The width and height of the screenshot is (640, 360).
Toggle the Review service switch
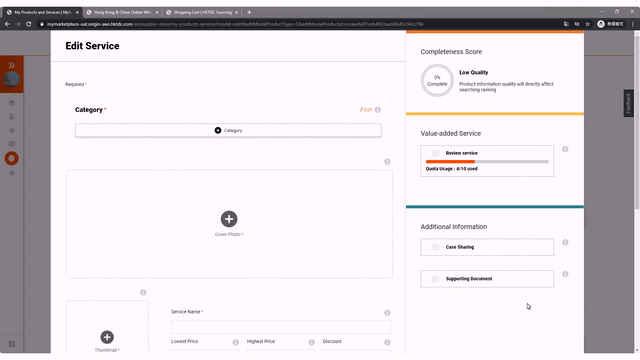click(433, 153)
